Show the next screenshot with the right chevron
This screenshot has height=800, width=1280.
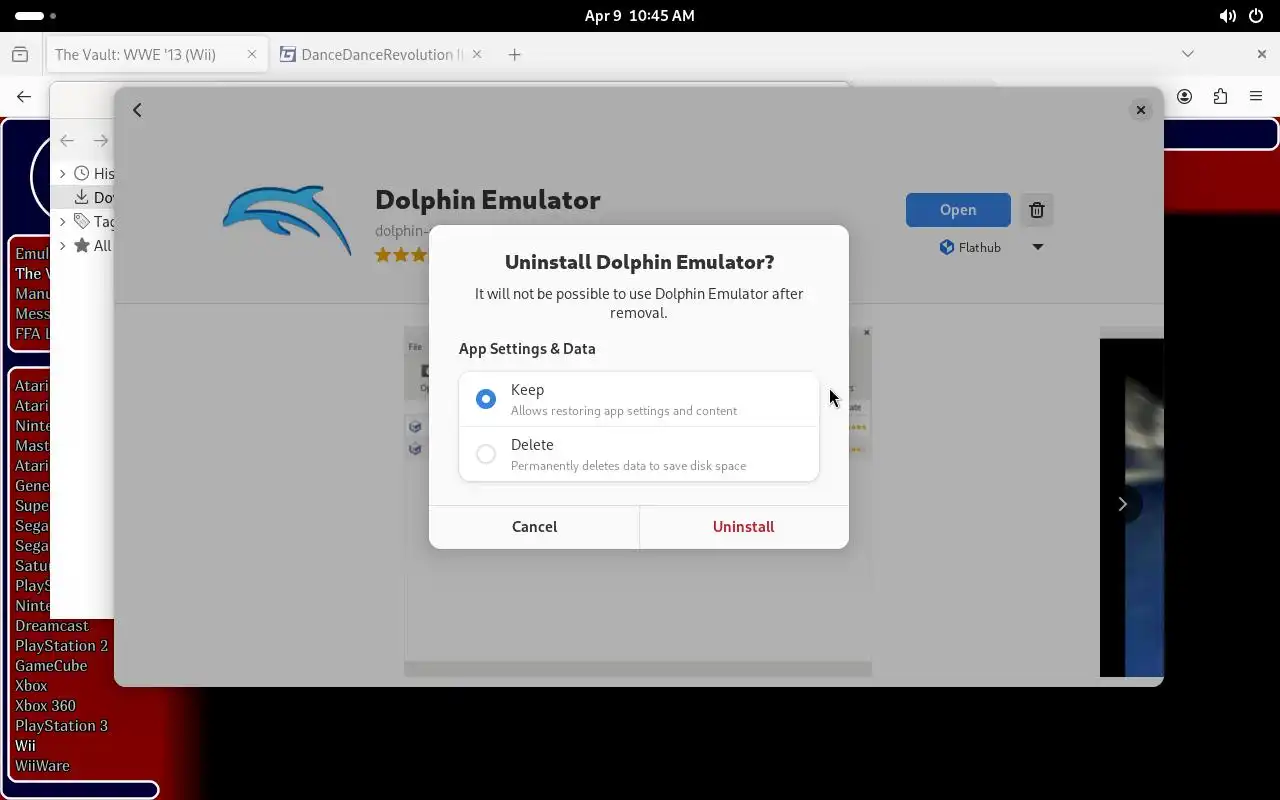coord(1122,504)
